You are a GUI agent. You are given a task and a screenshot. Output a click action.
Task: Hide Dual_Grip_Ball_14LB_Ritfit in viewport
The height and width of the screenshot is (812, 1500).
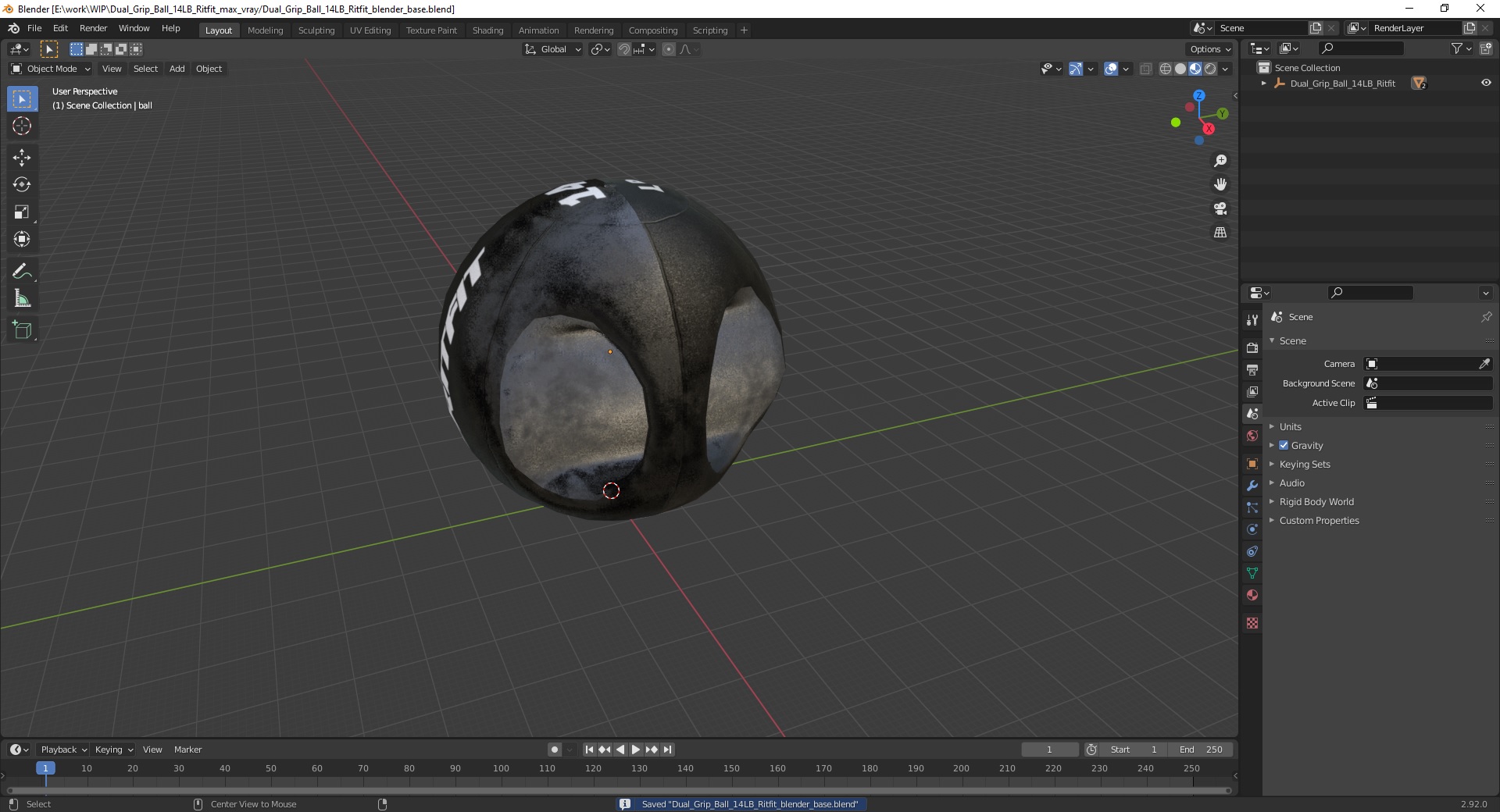click(x=1486, y=83)
